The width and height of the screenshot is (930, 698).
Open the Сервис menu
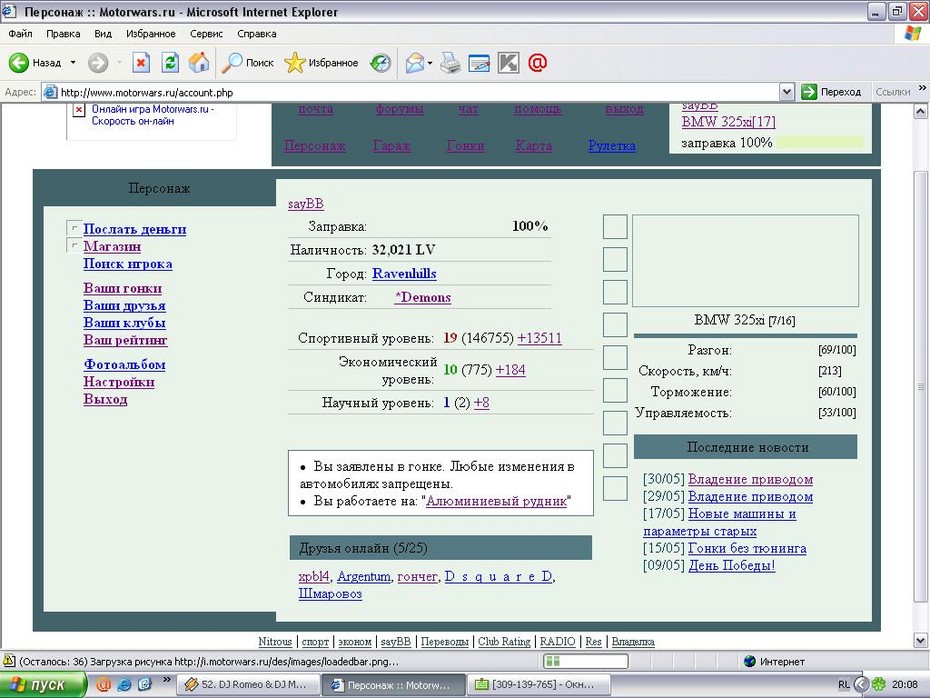point(206,34)
